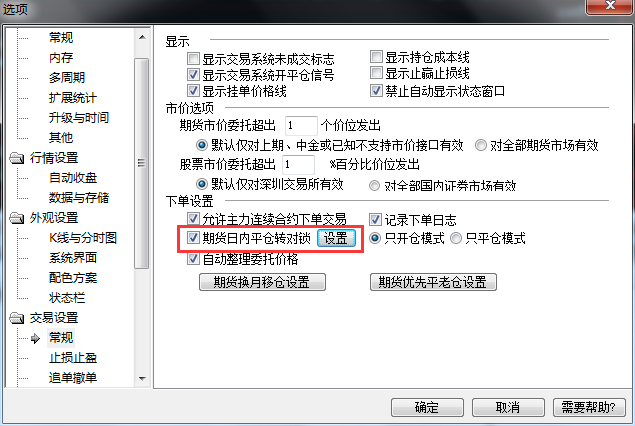Image resolution: width=635 pixels, height=426 pixels.
Task: Uncheck 期货日内平仓转对锁 option
Action: tap(193, 237)
